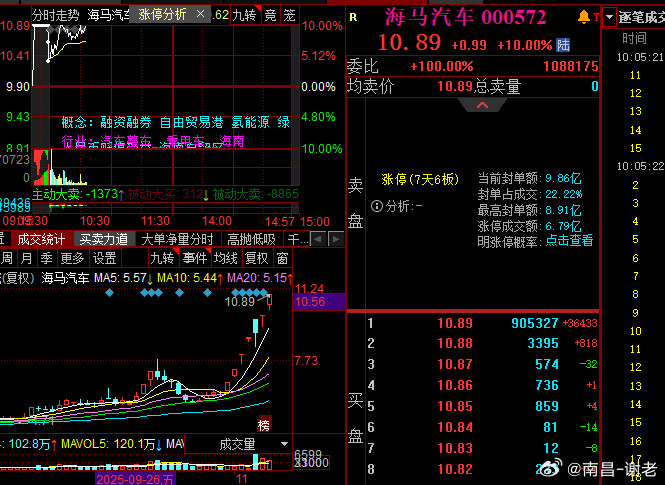This screenshot has height=485, width=665.
Task: Click the 融资融券 concept tag
Action: pos(126,123)
